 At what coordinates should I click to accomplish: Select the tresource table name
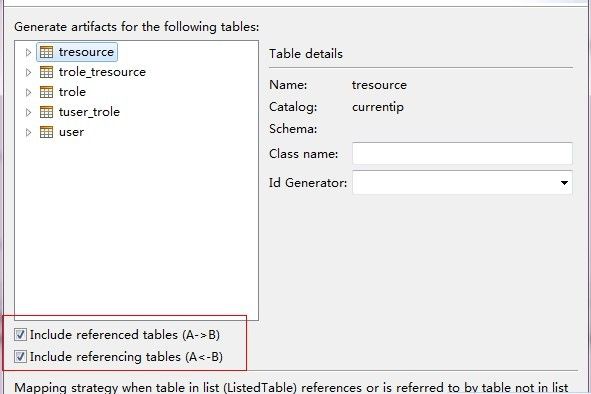(86, 52)
